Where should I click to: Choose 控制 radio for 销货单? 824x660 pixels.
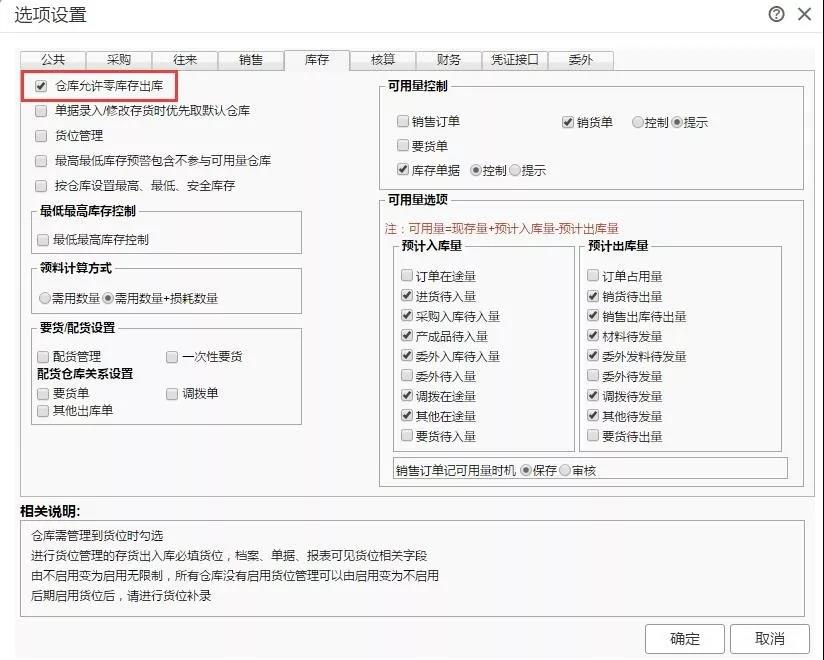click(637, 122)
